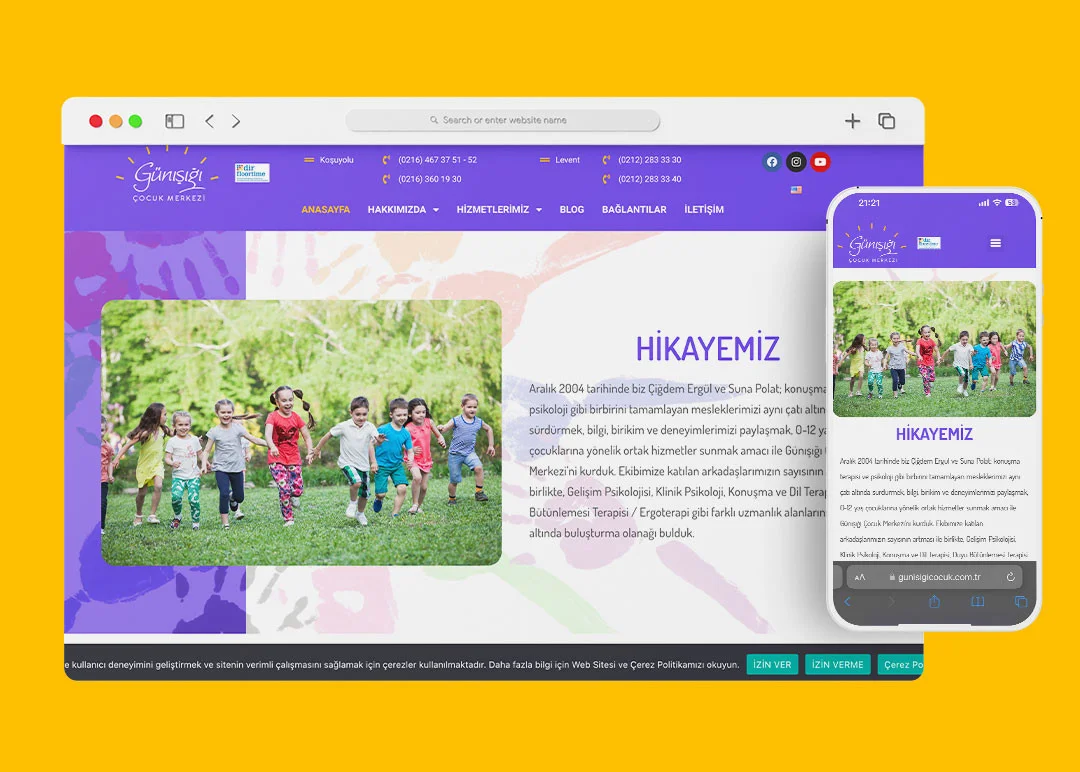Image resolution: width=1080 pixels, height=772 pixels.
Task: Switch language with the flag icon
Action: pos(796,189)
